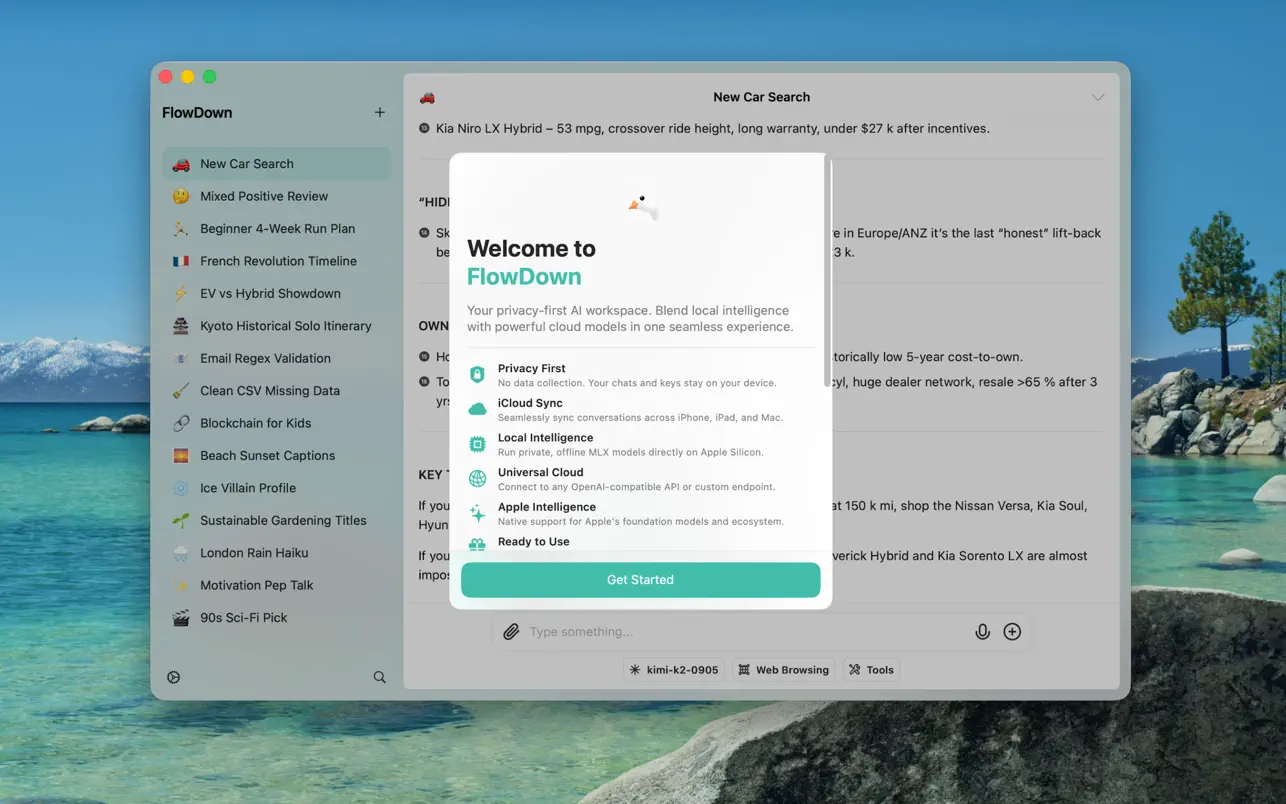Click the French flag icon in sidebar

[181, 261]
